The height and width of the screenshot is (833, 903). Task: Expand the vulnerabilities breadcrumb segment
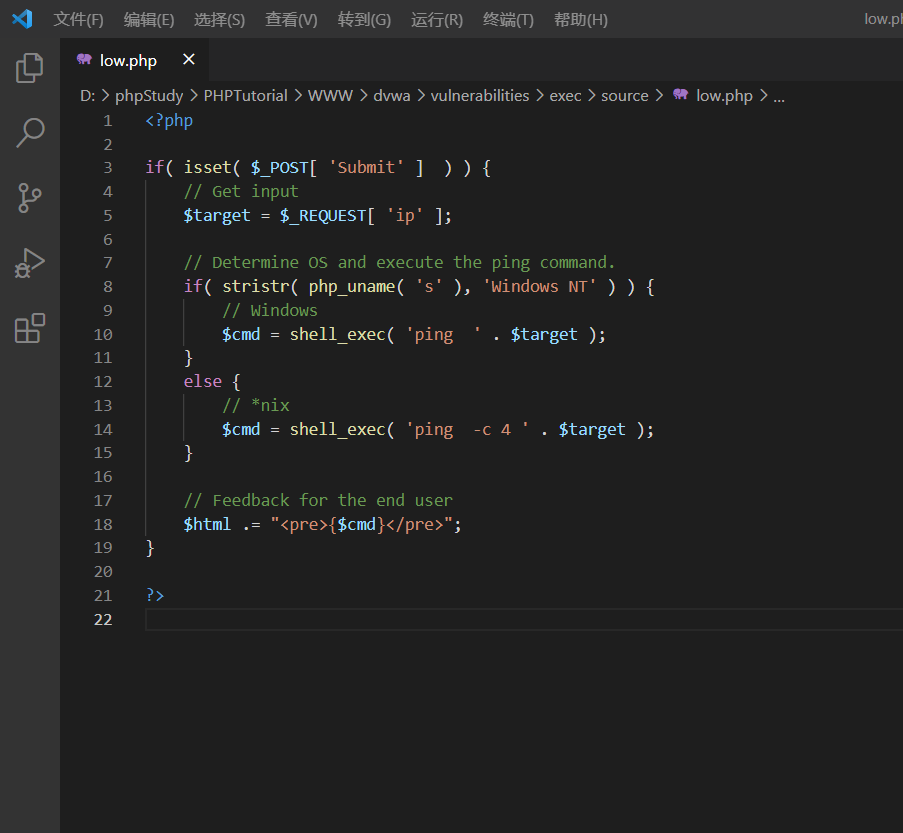(480, 96)
